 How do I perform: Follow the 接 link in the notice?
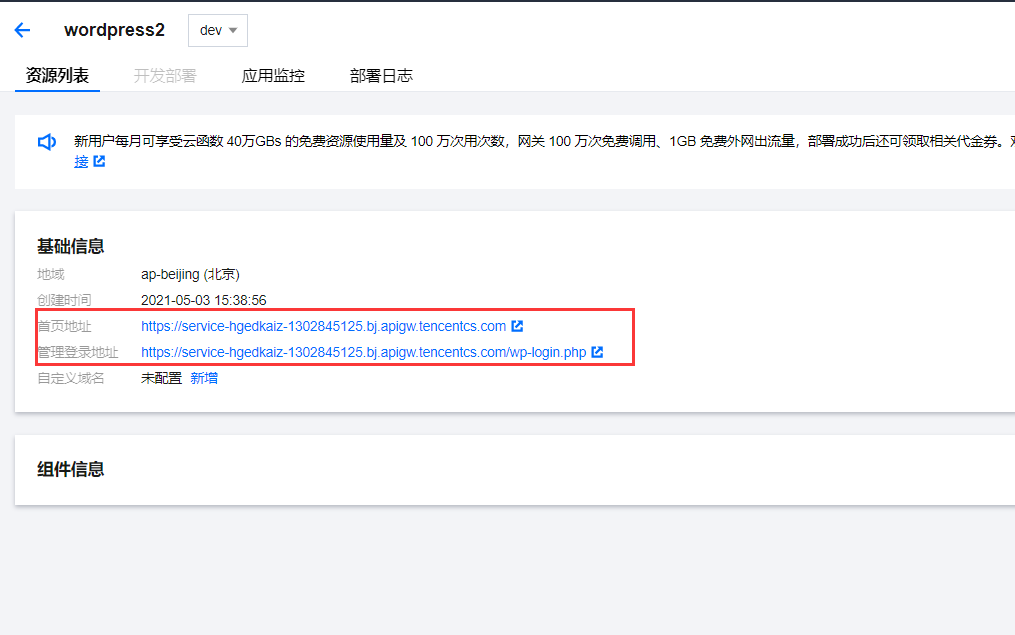(81, 161)
